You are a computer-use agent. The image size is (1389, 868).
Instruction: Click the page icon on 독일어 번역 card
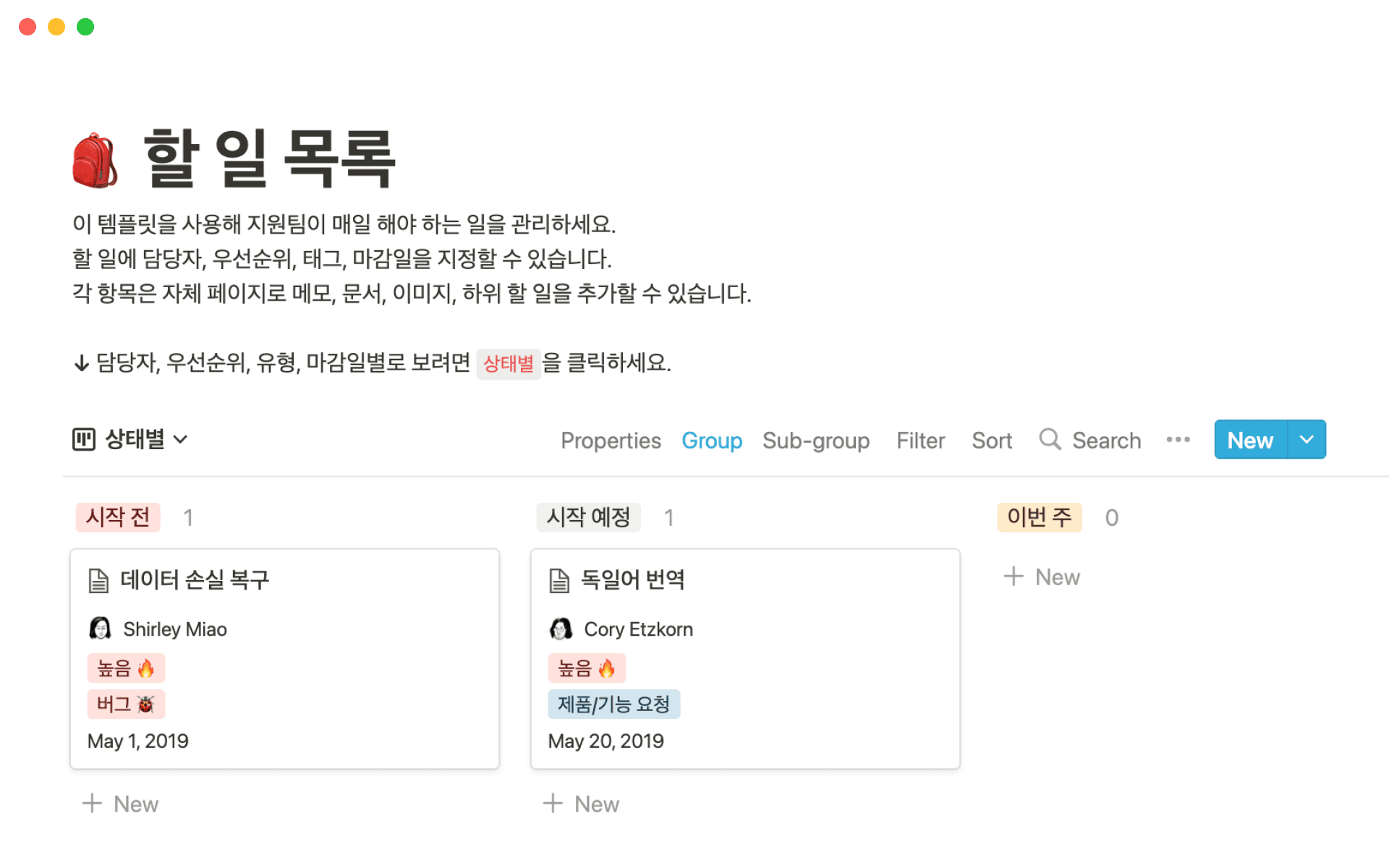click(558, 579)
